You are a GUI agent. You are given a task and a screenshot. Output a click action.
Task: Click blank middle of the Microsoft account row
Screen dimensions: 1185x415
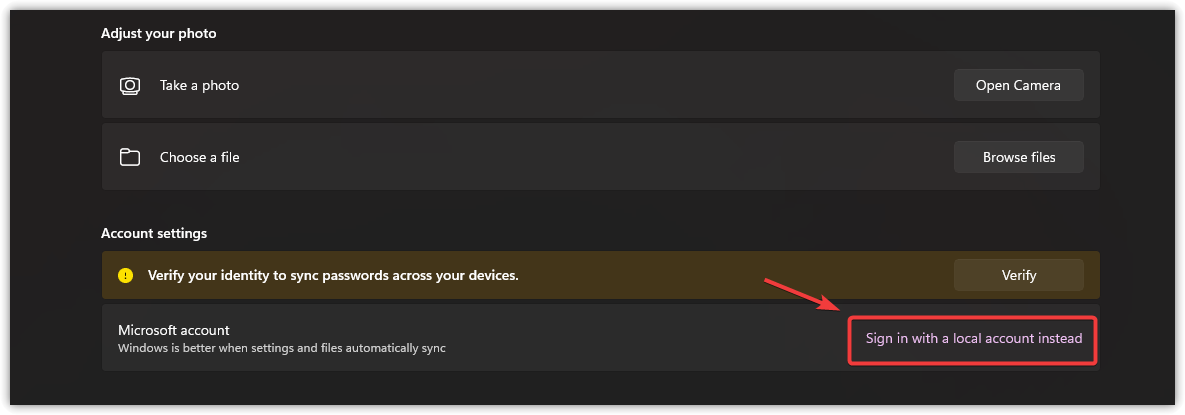[x=642, y=339]
